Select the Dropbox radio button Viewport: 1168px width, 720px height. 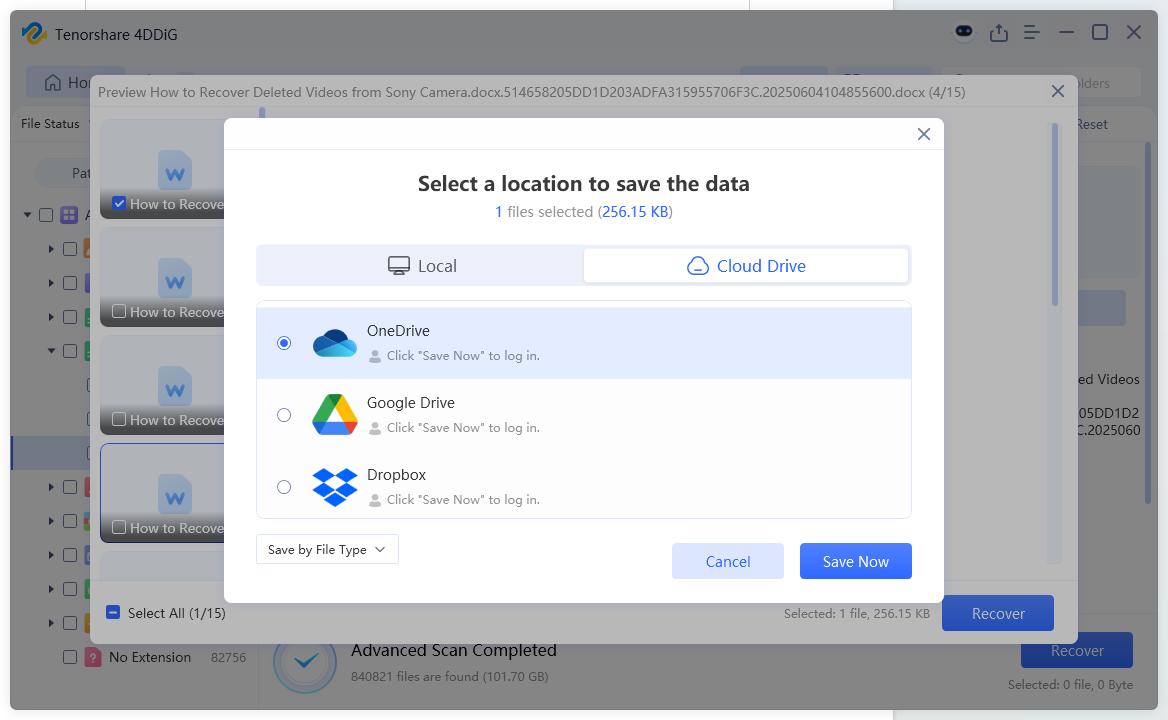pos(284,487)
